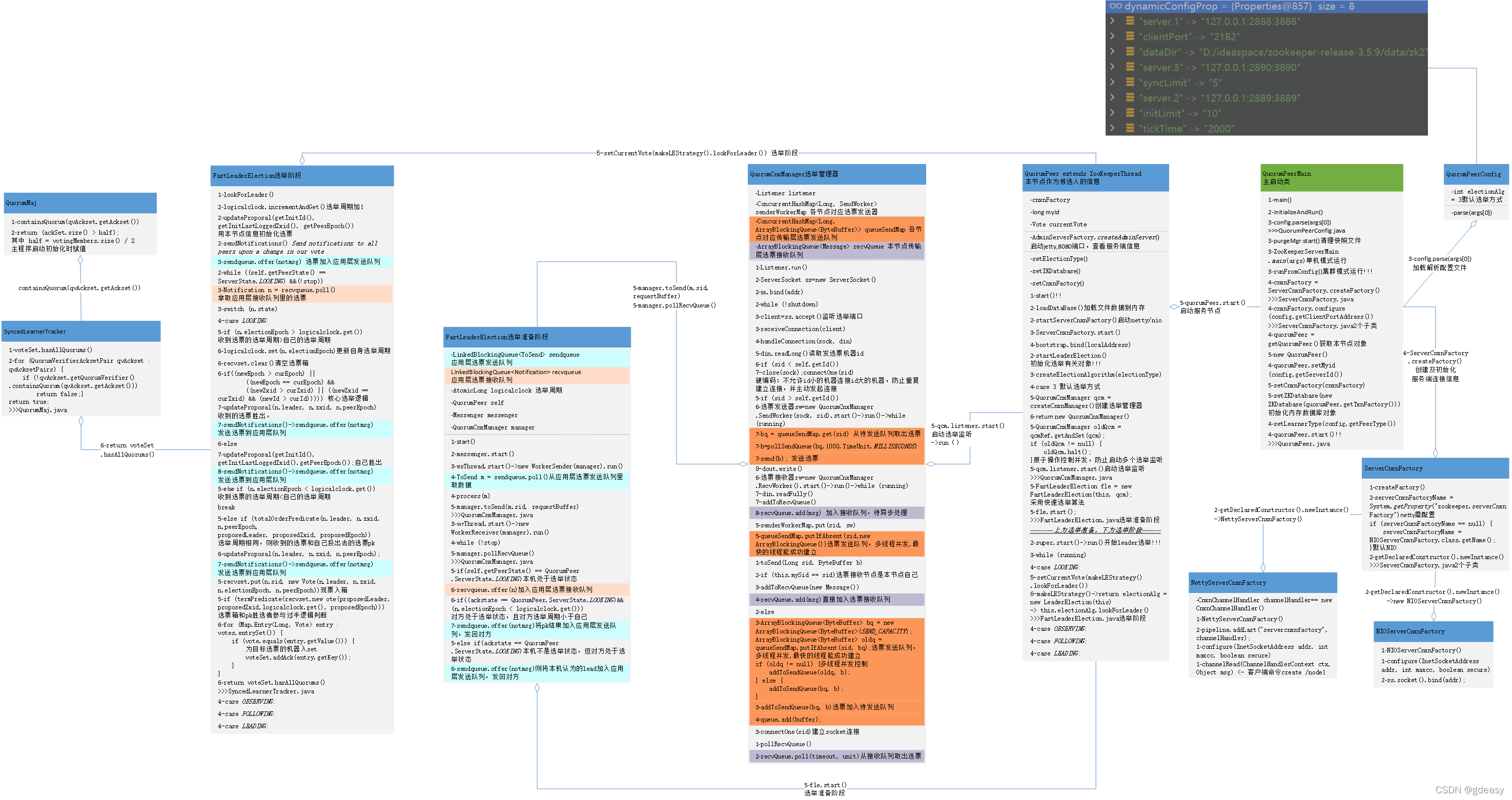1512x800 pixels.
Task: Select the "server.3" -> "127.0.0.1:2890:3890" text
Action: pyautogui.click(x=1219, y=68)
